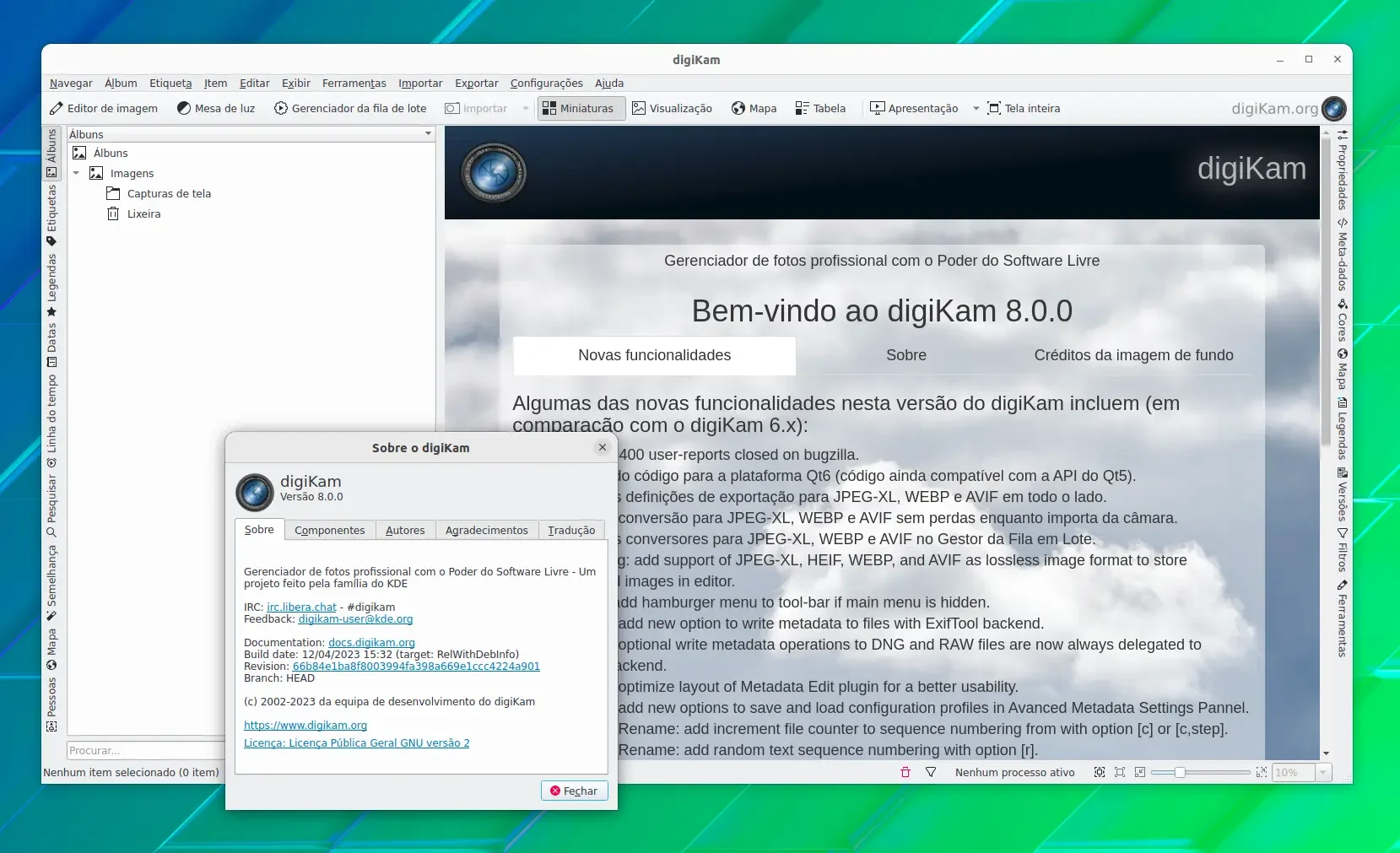Open the Licença Pública Geral GNU link
Image resolution: width=1400 pixels, height=853 pixels.
[x=357, y=742]
